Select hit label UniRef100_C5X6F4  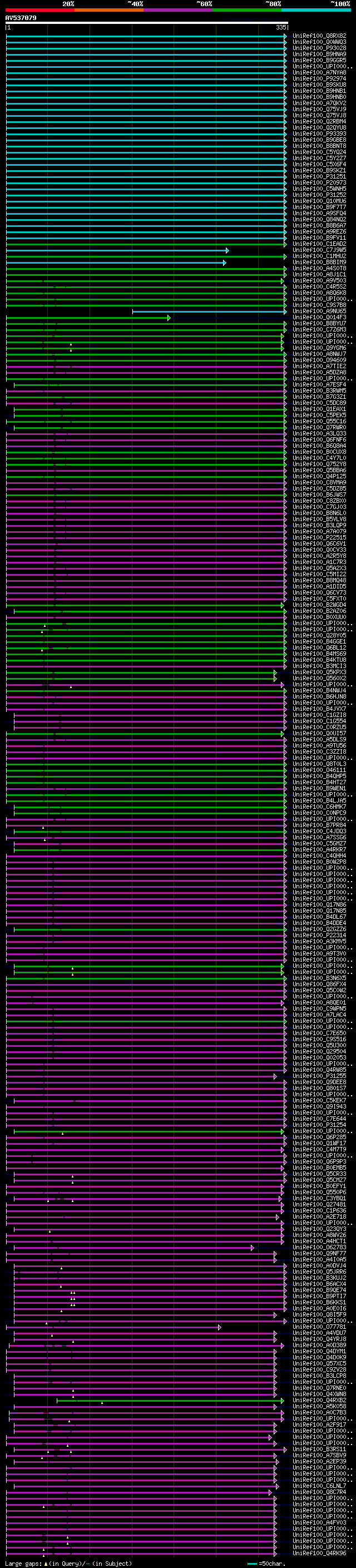coord(319,164)
